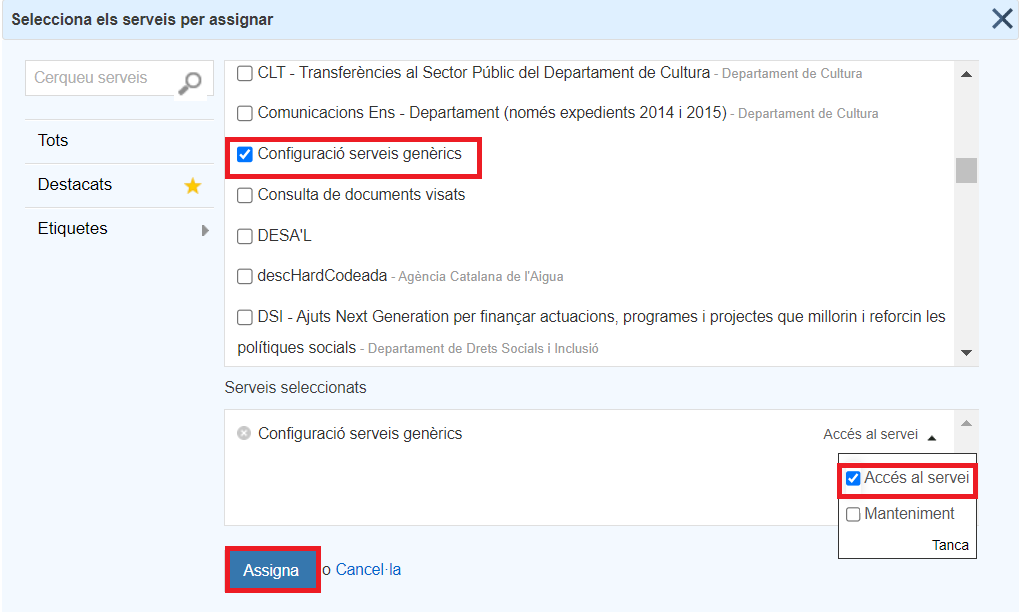
Task: Remove selected Configuració serveis genèrics with x icon
Action: click(244, 434)
